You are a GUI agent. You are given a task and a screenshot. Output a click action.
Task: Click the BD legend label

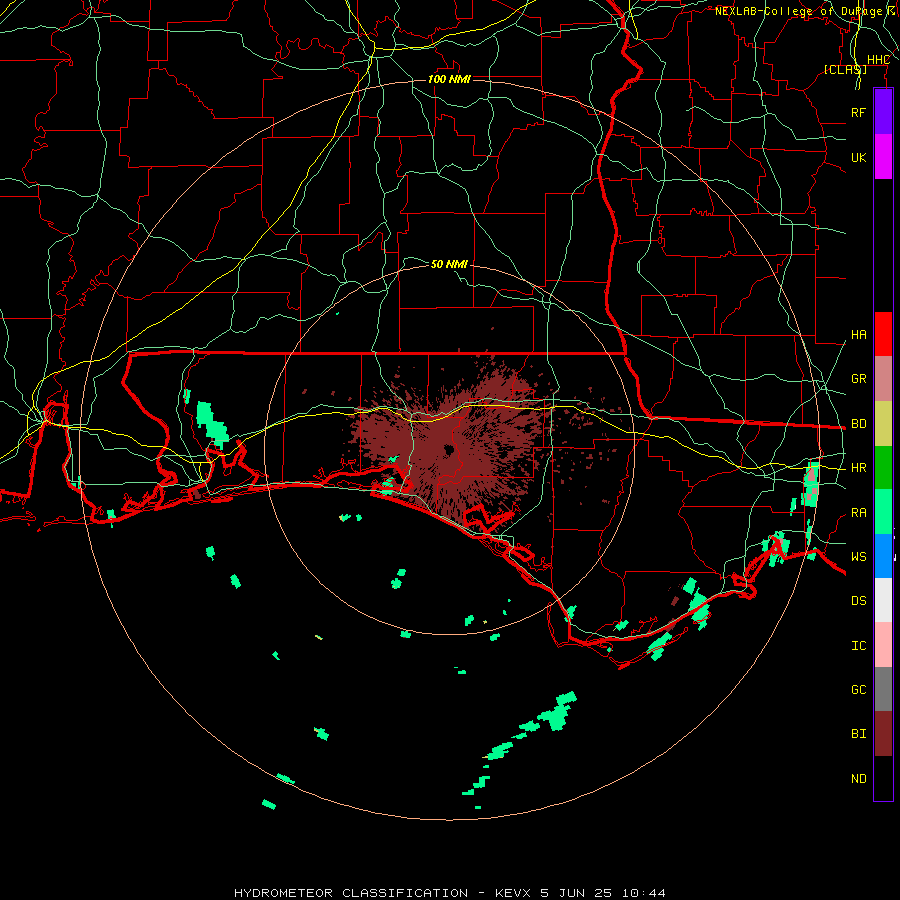pos(858,424)
